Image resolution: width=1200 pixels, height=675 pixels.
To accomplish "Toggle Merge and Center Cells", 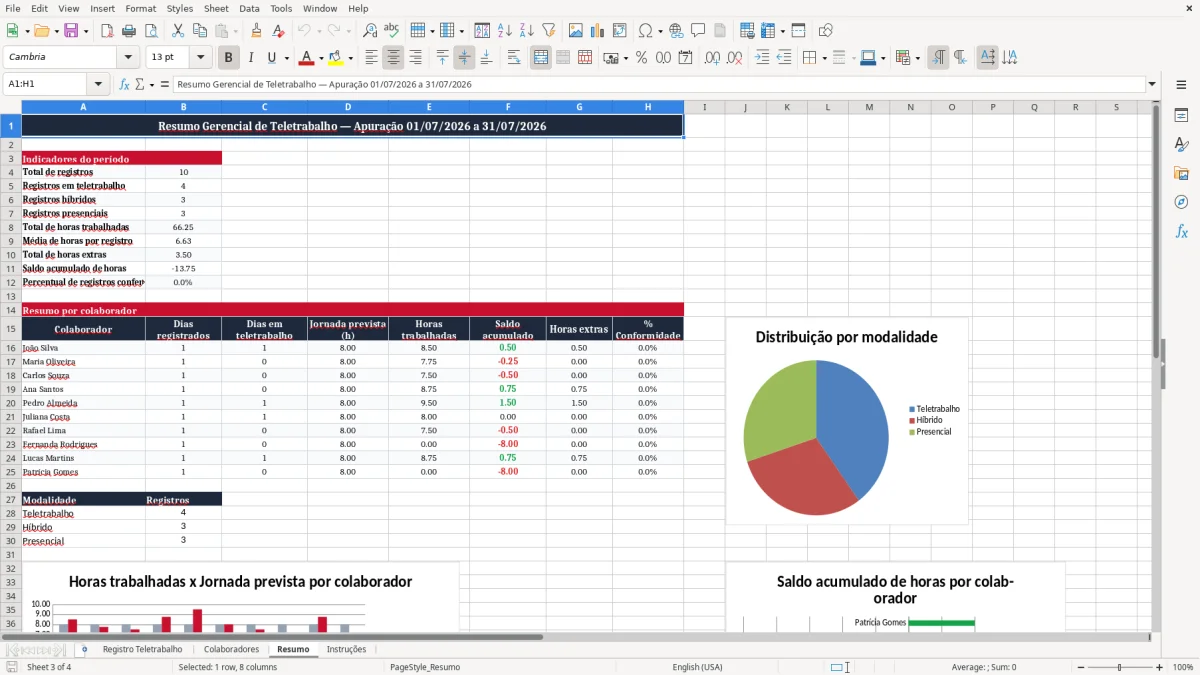I will click(x=541, y=58).
